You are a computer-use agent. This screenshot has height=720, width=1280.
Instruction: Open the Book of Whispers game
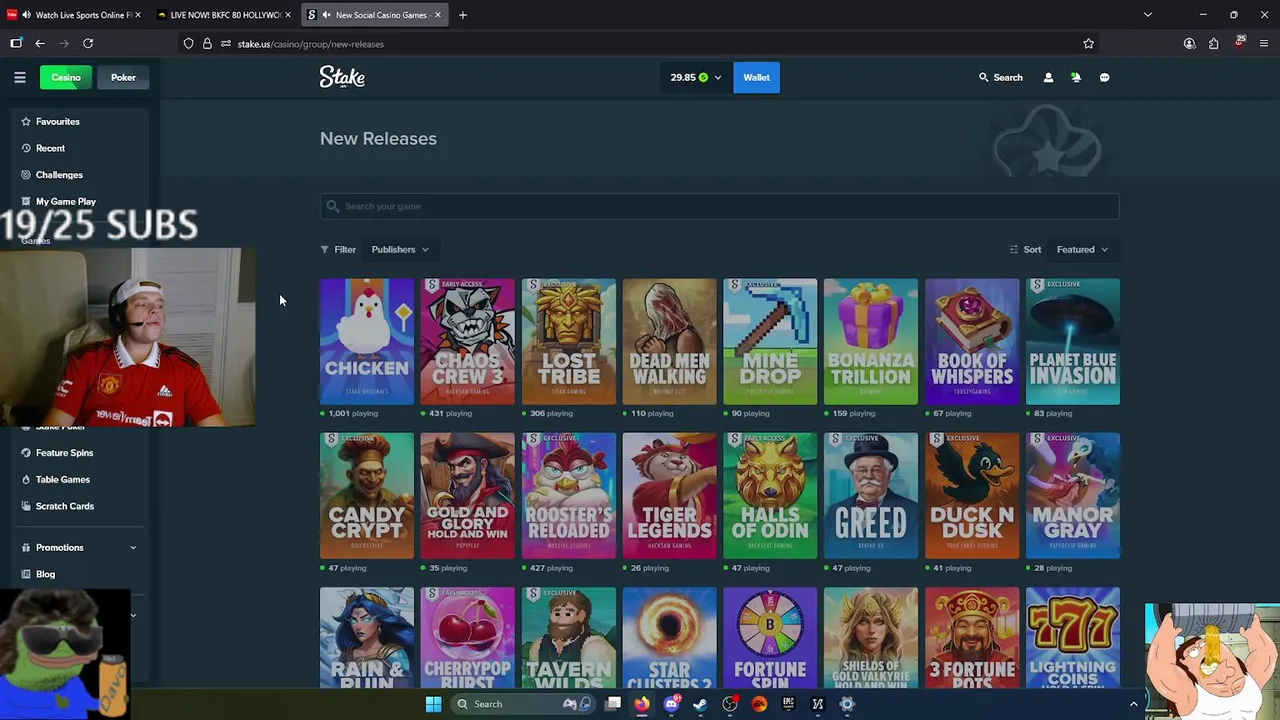point(972,341)
